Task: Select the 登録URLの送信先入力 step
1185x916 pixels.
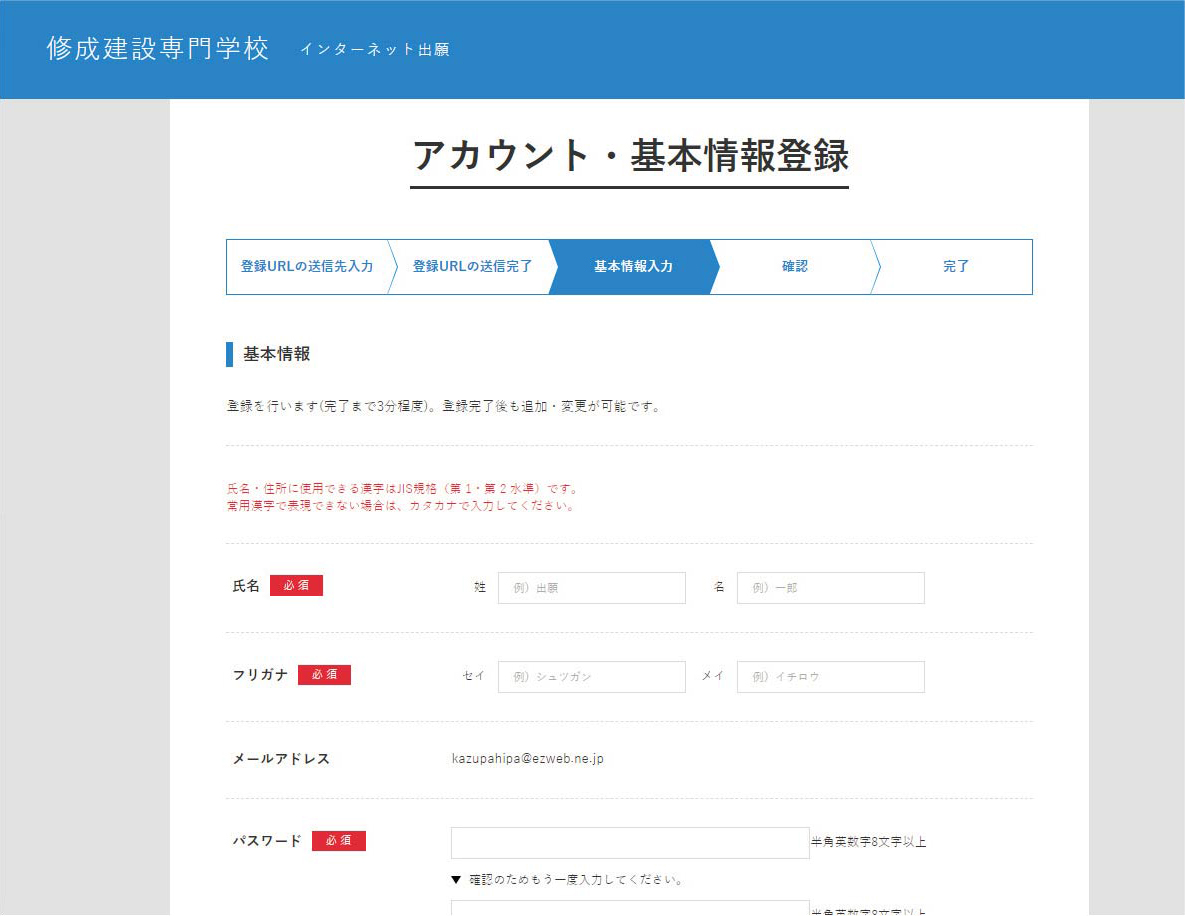Action: tap(306, 267)
